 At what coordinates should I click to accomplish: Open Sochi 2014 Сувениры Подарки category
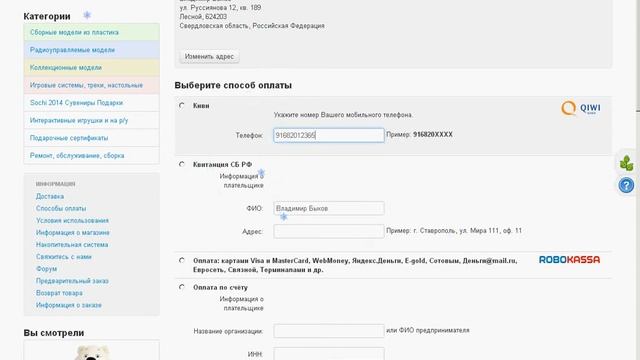(x=91, y=102)
